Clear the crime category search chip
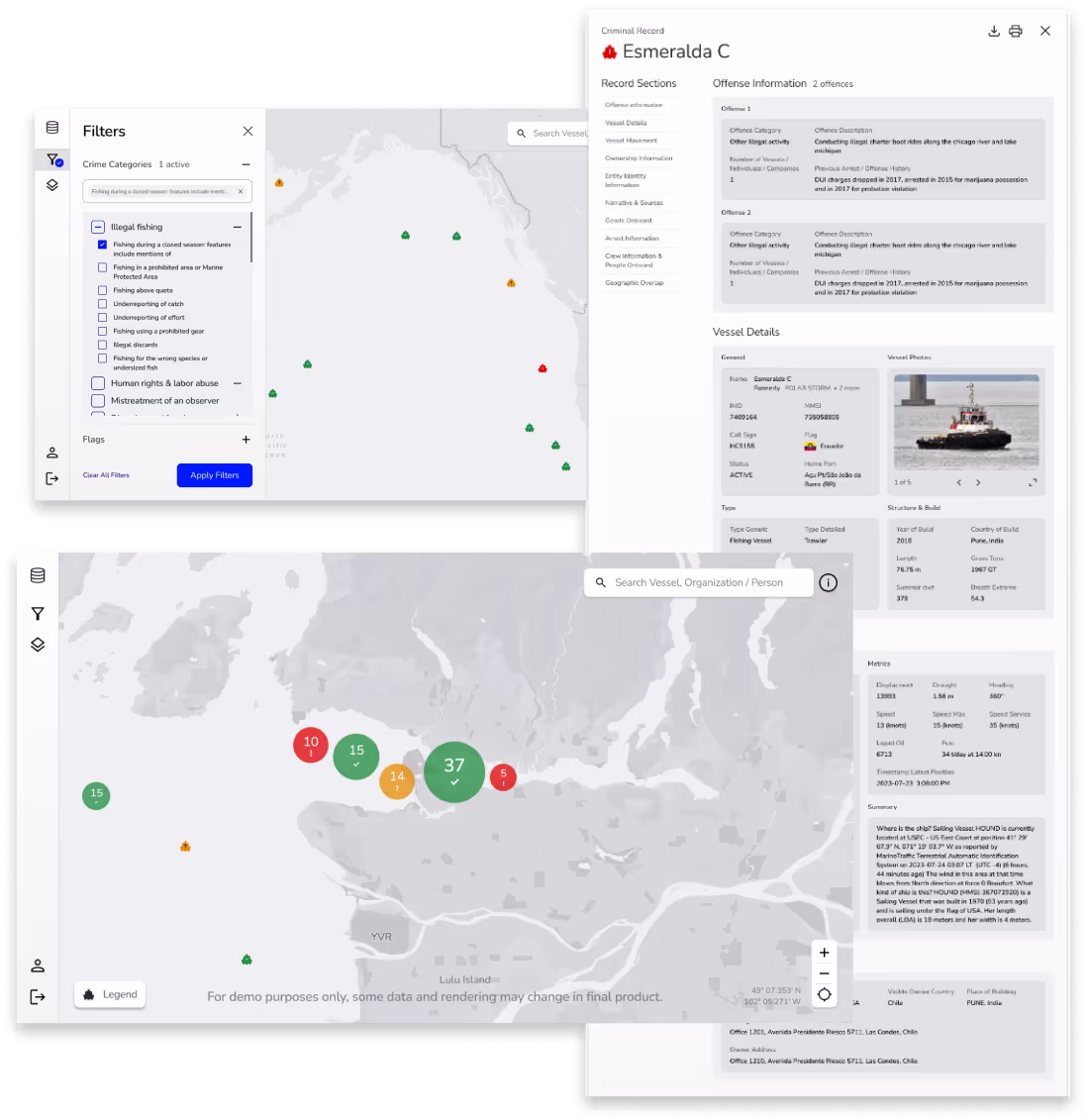 coord(241,191)
